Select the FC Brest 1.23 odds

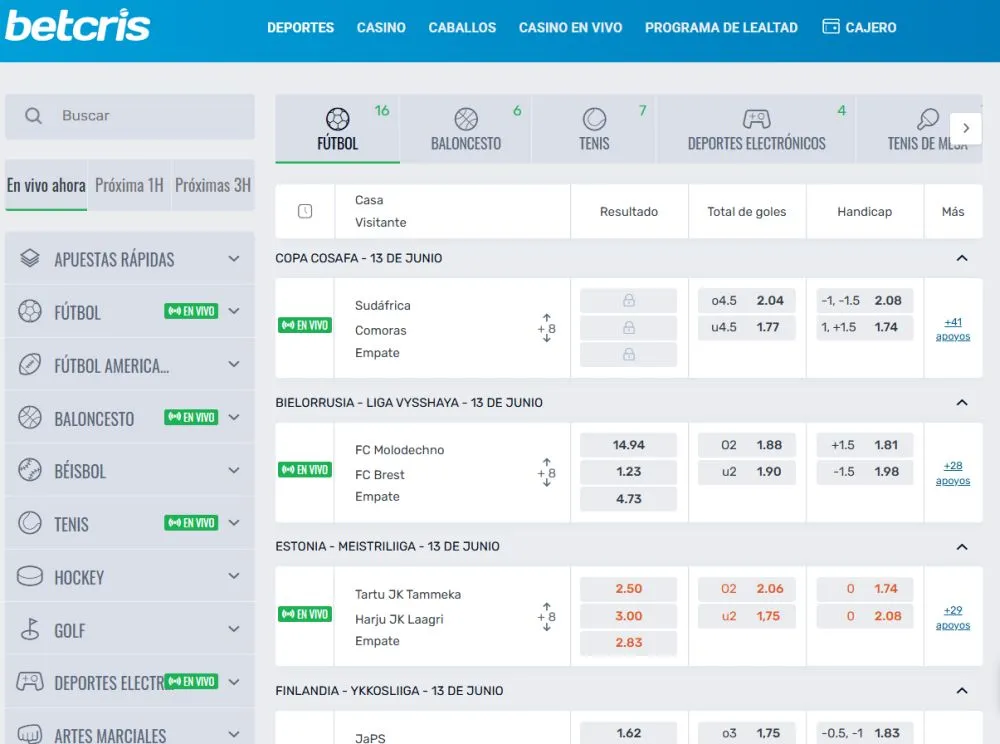(628, 472)
